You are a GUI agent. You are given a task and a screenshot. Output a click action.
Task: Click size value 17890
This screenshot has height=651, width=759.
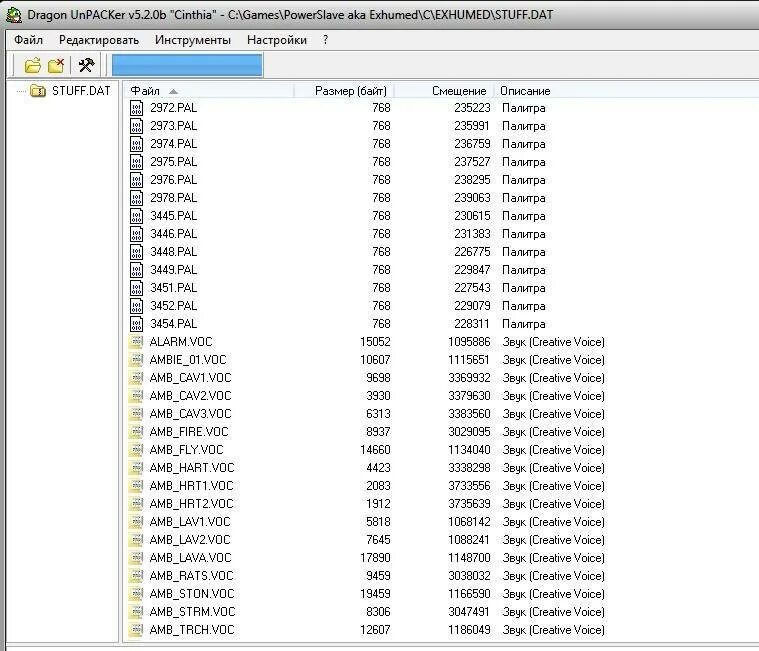375,558
